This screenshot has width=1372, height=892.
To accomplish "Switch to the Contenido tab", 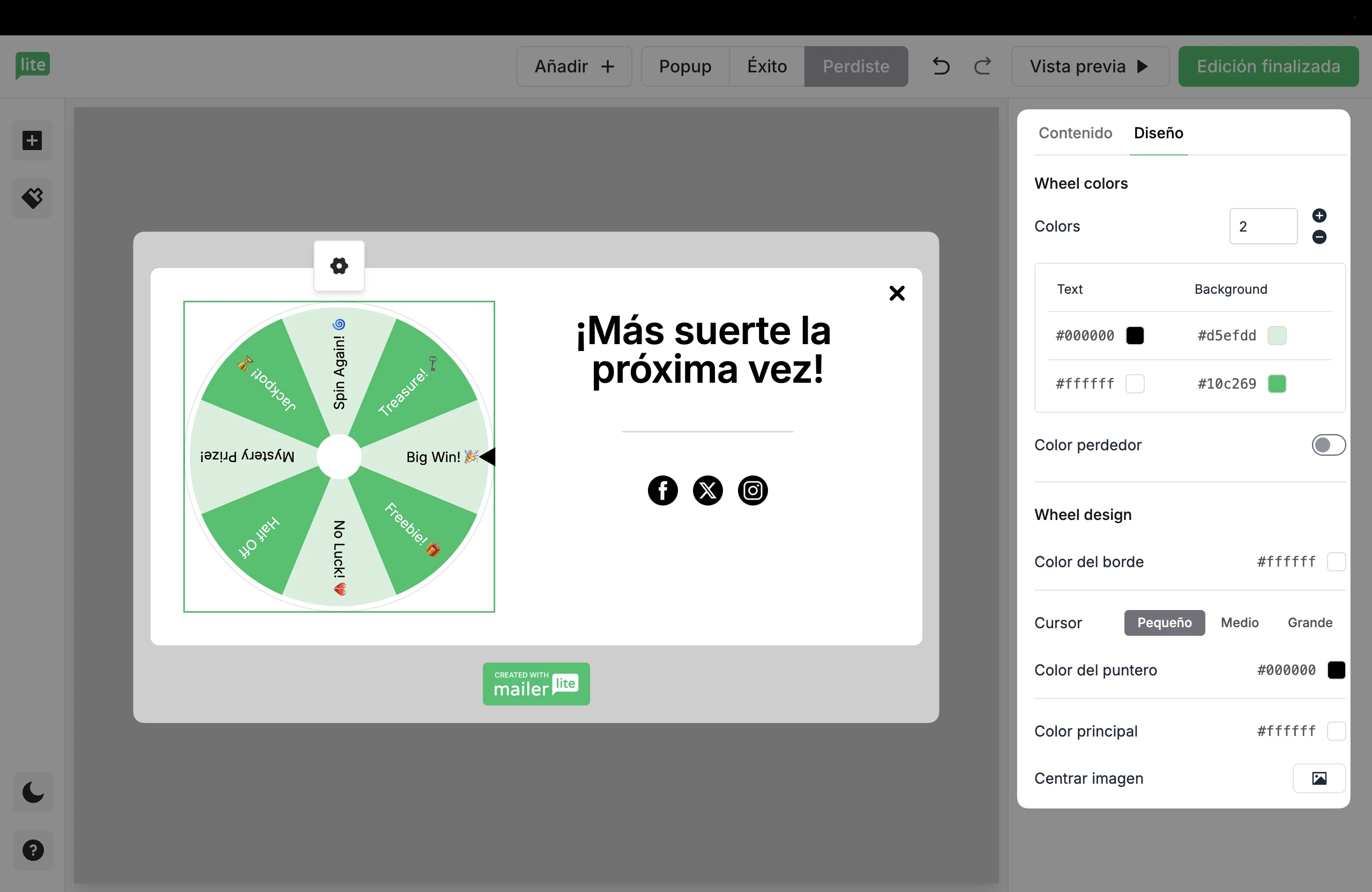I will tap(1075, 133).
